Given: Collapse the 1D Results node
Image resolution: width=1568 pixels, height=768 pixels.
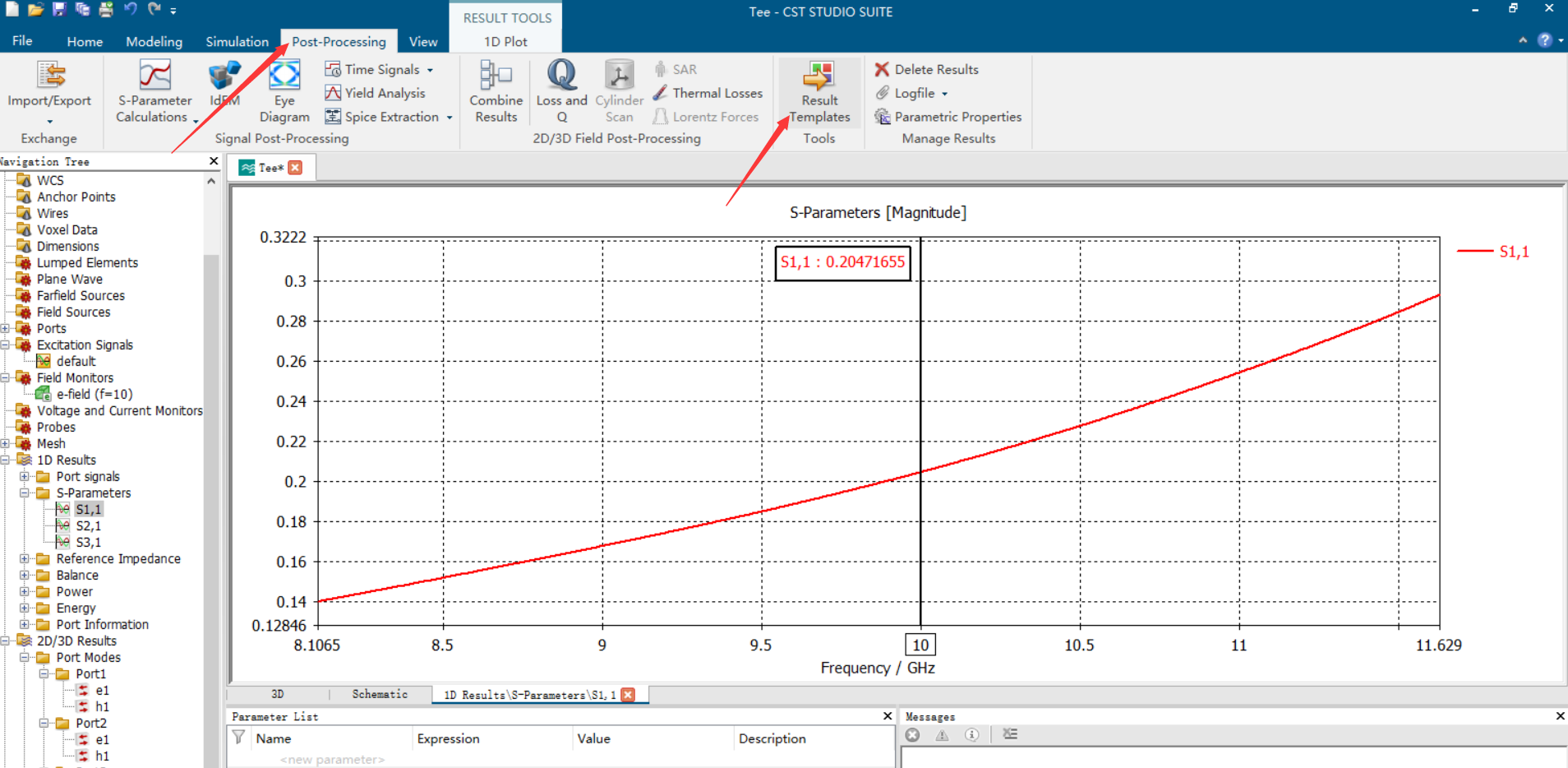Looking at the screenshot, I should (6, 460).
